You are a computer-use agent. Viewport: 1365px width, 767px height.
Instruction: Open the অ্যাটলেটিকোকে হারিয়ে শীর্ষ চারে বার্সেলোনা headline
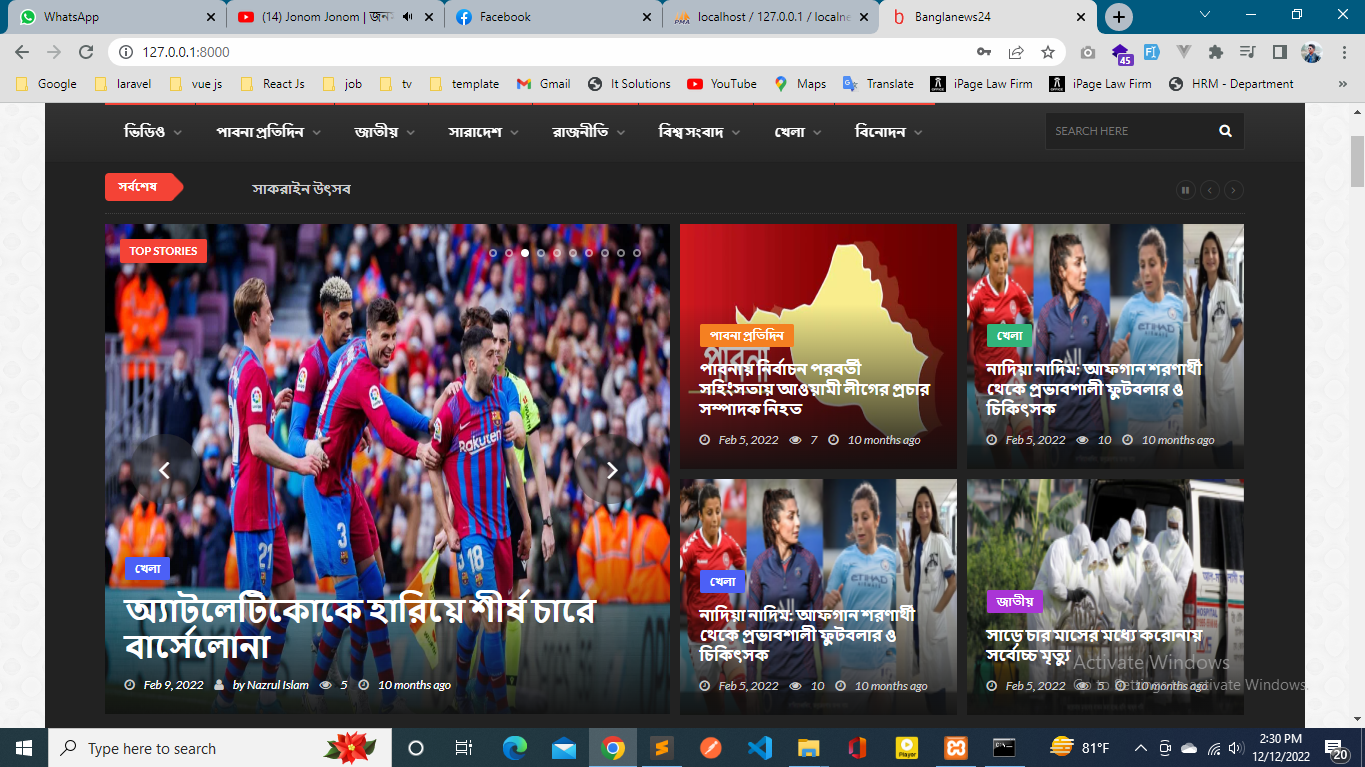tap(359, 628)
